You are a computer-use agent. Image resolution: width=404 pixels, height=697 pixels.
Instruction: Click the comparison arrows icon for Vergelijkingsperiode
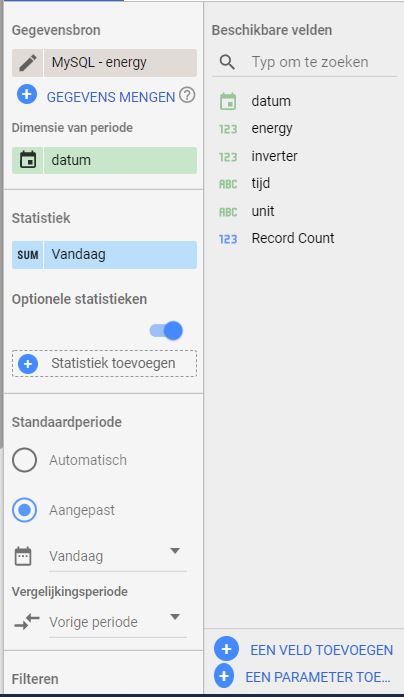[x=27, y=621]
